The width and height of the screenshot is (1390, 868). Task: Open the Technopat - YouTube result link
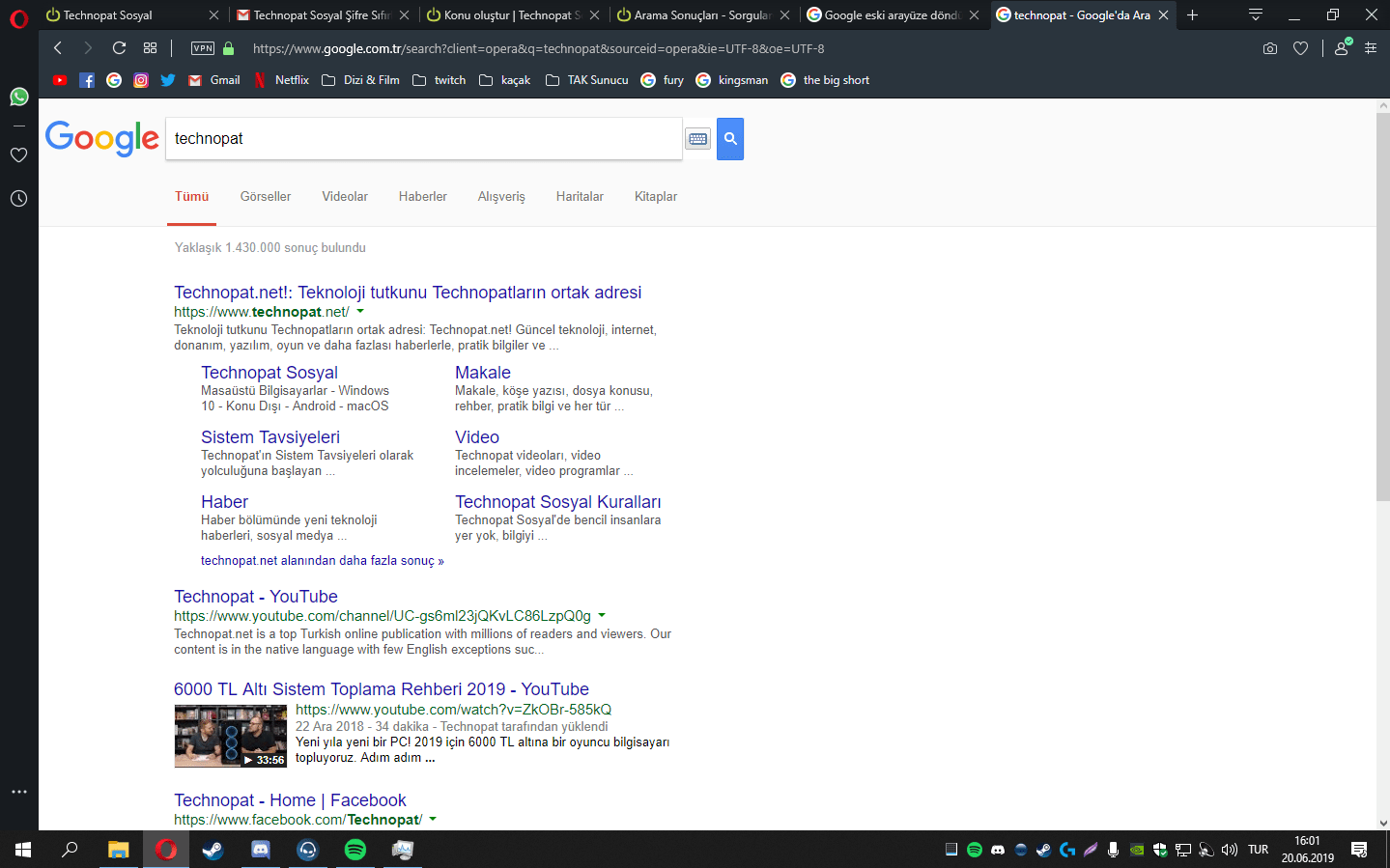click(x=255, y=596)
